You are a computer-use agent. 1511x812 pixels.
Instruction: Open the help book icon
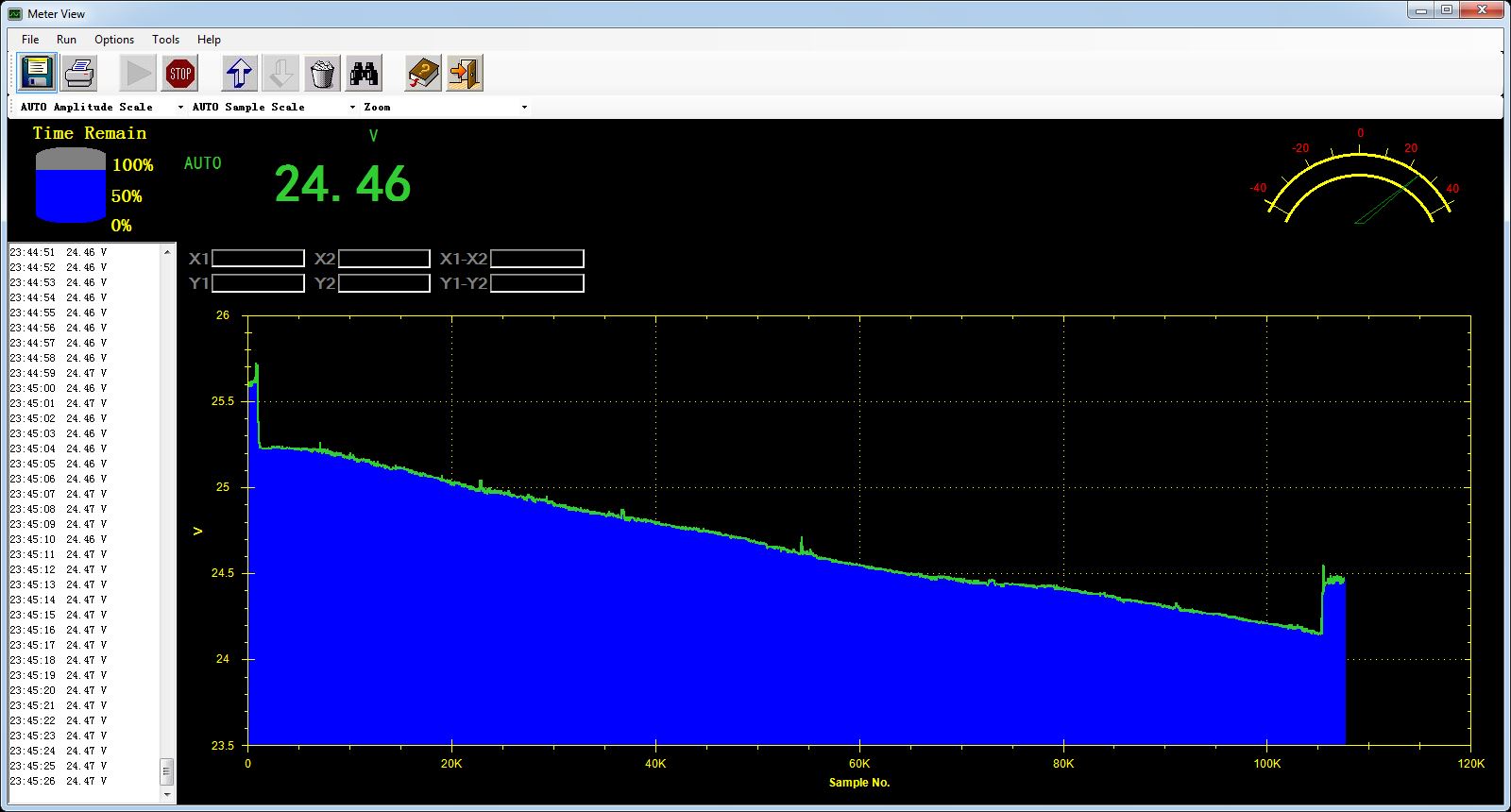click(423, 73)
